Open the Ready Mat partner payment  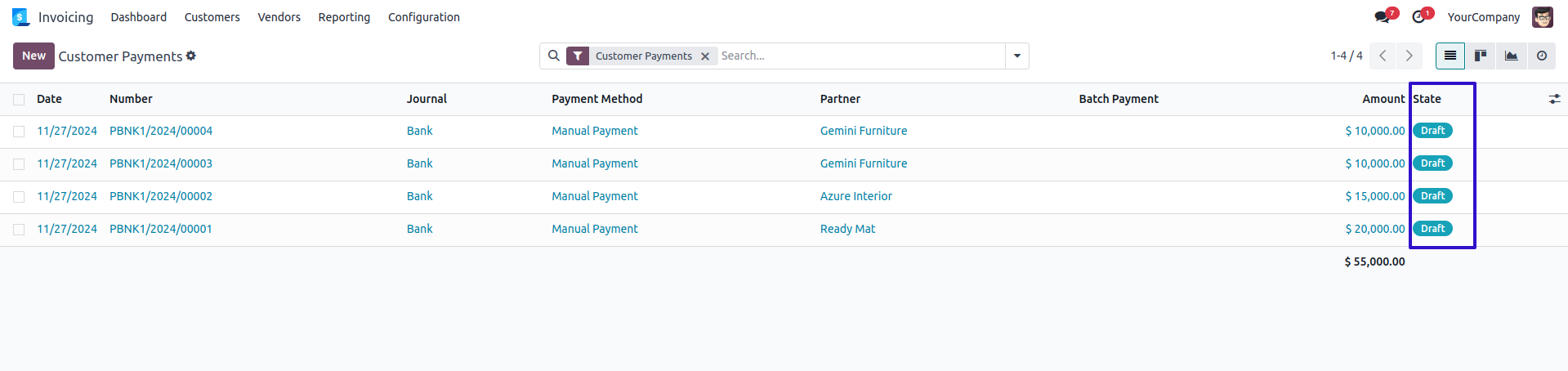coord(847,229)
